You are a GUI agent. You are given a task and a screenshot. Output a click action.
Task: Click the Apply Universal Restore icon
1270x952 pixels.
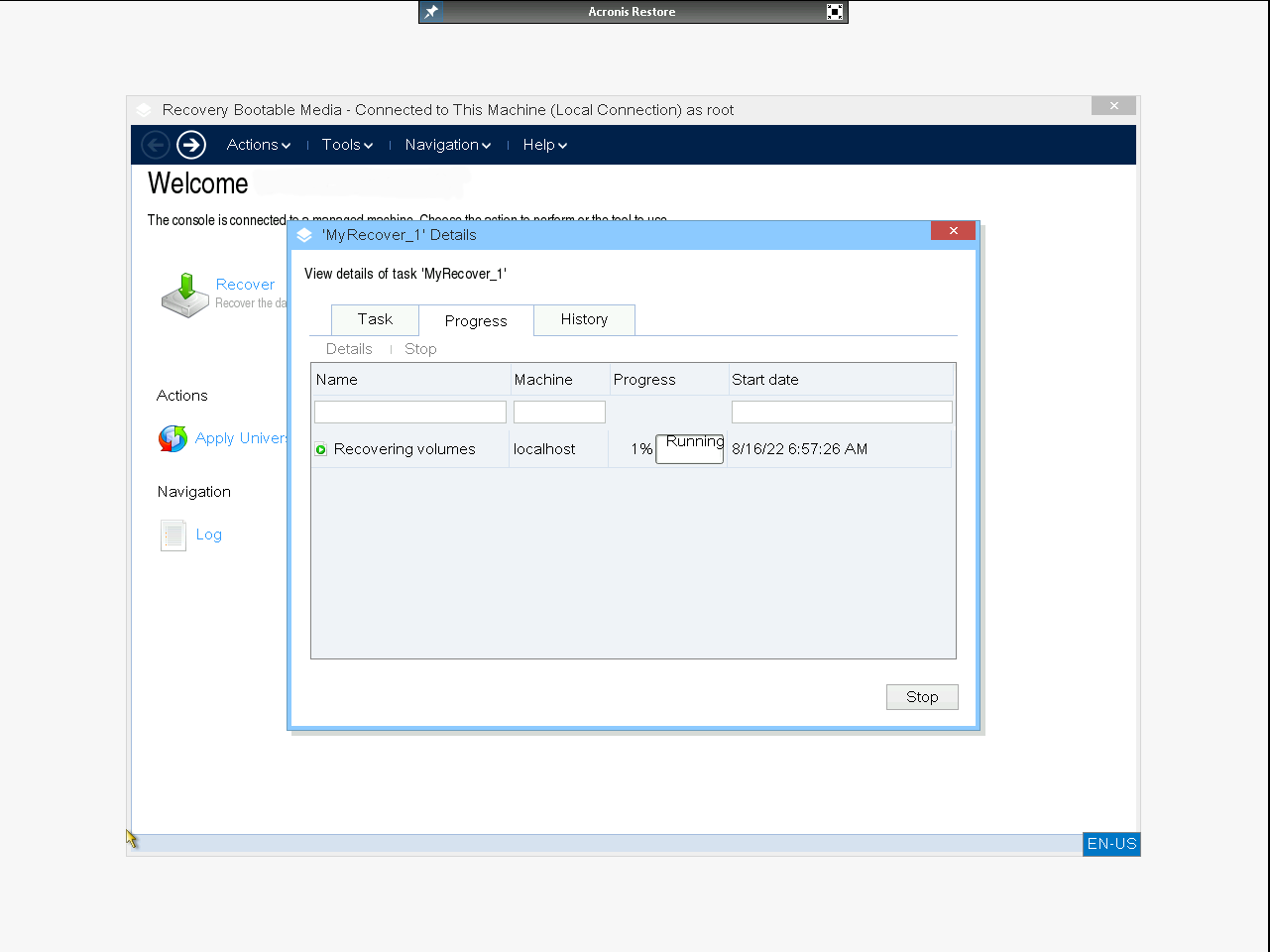tap(173, 438)
